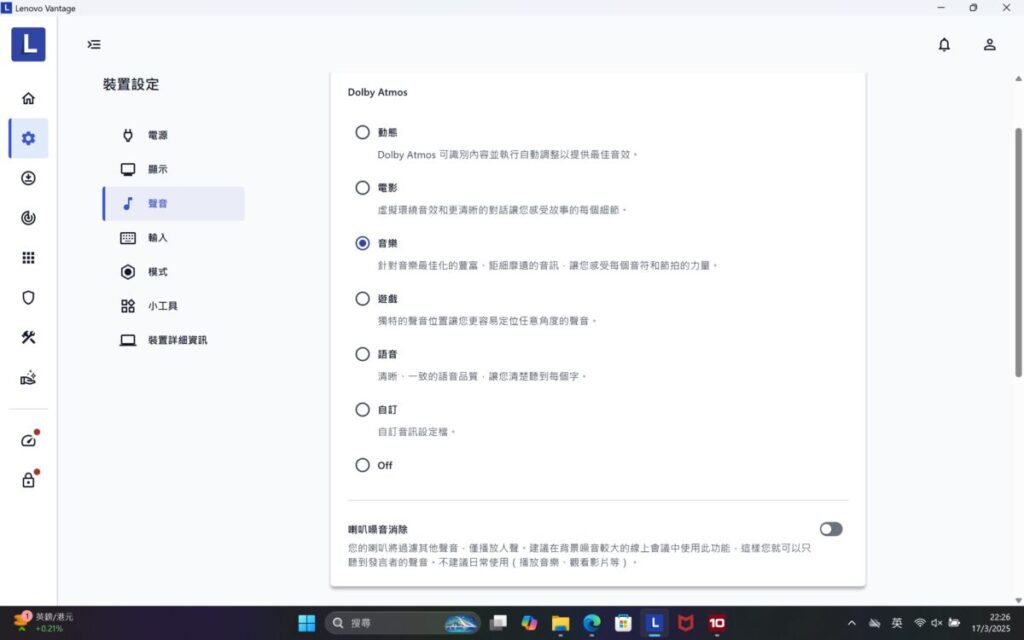The height and width of the screenshot is (640, 1024).
Task: Toggle the 喇叭噪音消除 switch
Action: click(831, 529)
